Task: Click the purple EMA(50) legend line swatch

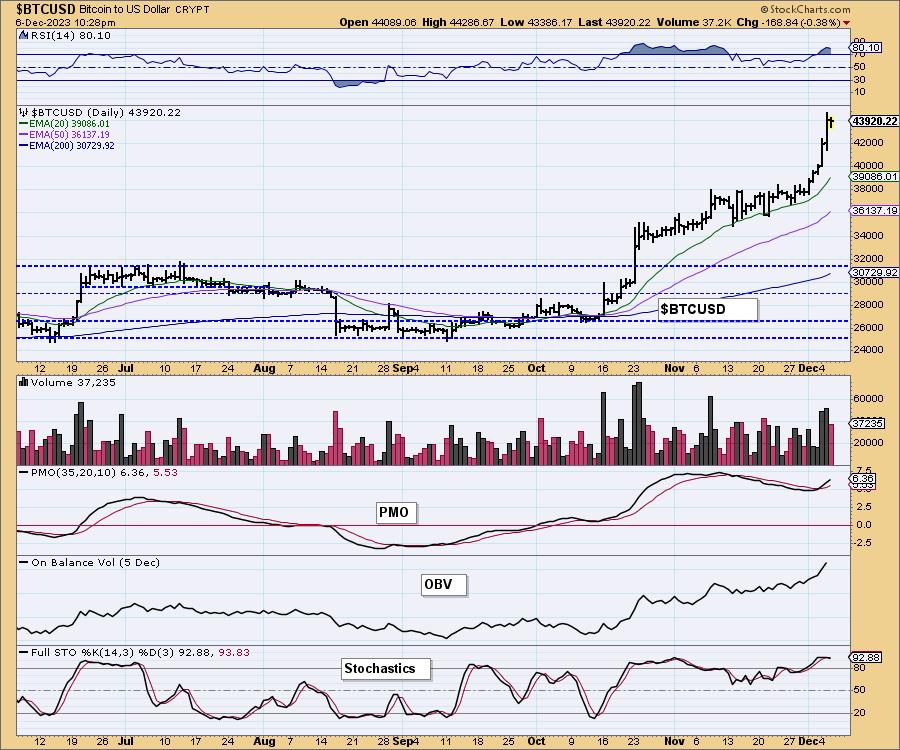Action: [24, 134]
